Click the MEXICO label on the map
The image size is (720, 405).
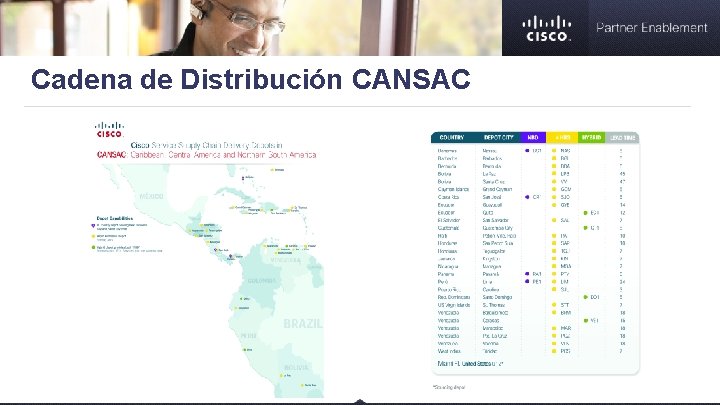(x=152, y=197)
